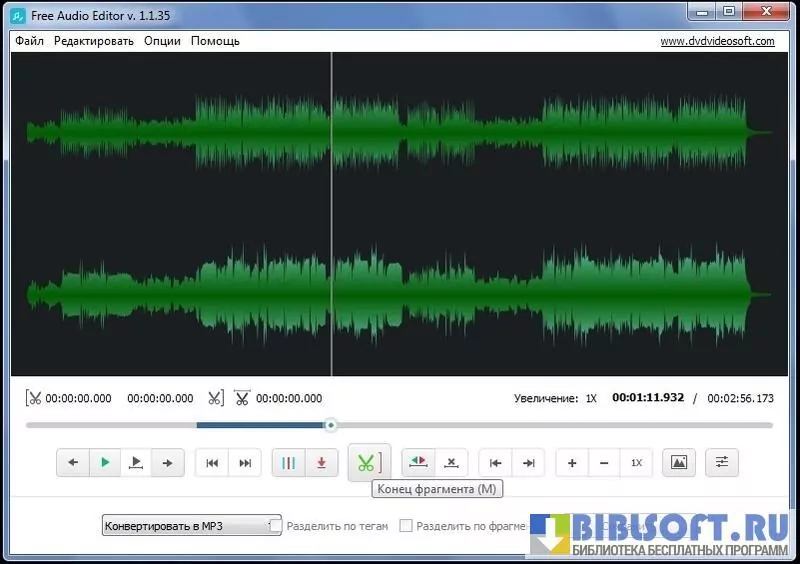The width and height of the screenshot is (800, 564).
Task: Click the picture icon toolbar button
Action: click(679, 463)
